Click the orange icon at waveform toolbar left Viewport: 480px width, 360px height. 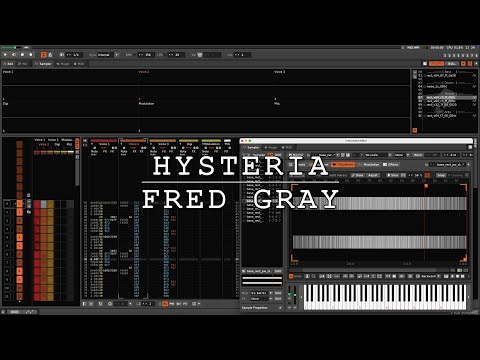[291, 276]
